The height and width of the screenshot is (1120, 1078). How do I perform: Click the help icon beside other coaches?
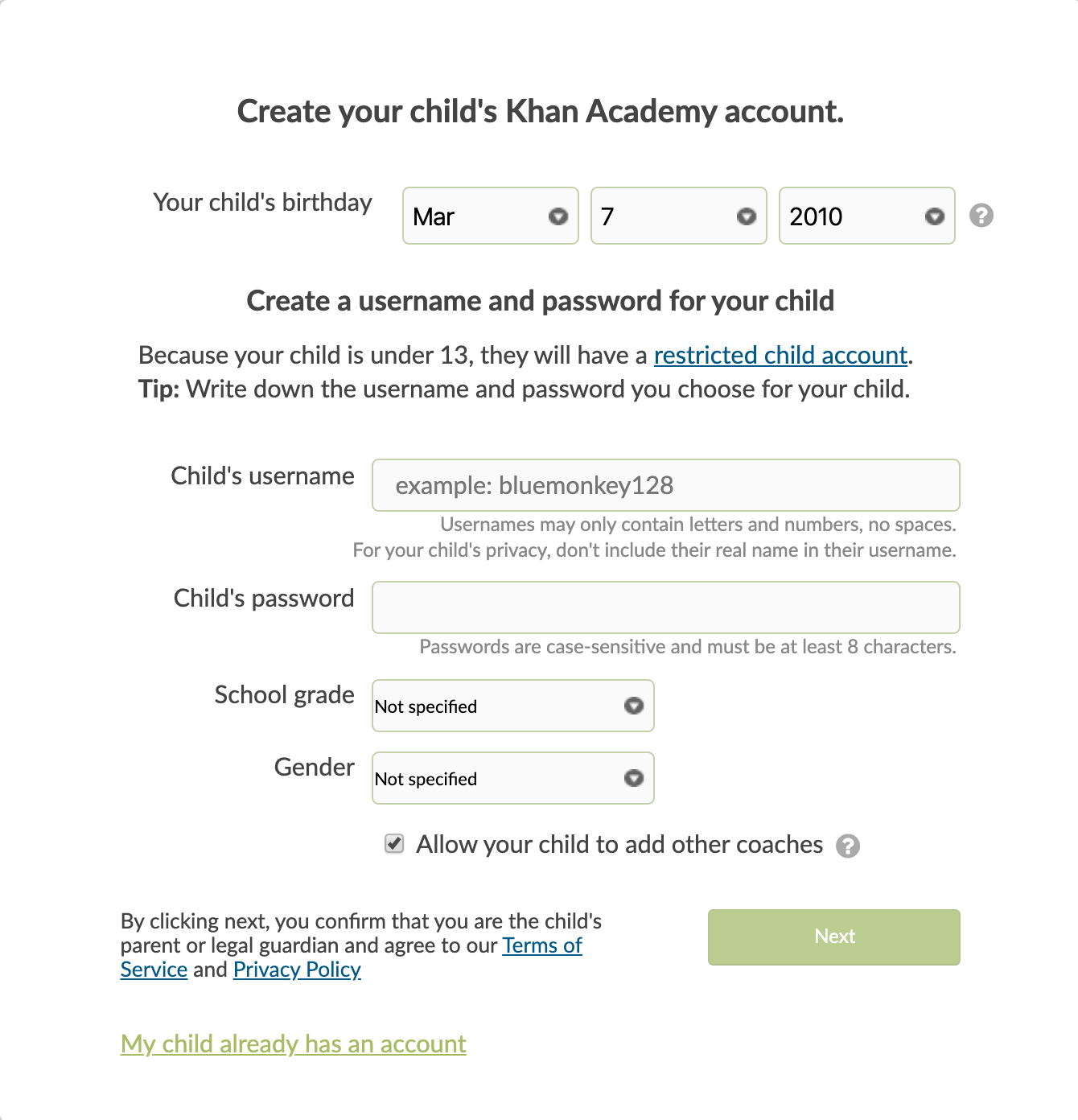pyautogui.click(x=847, y=846)
